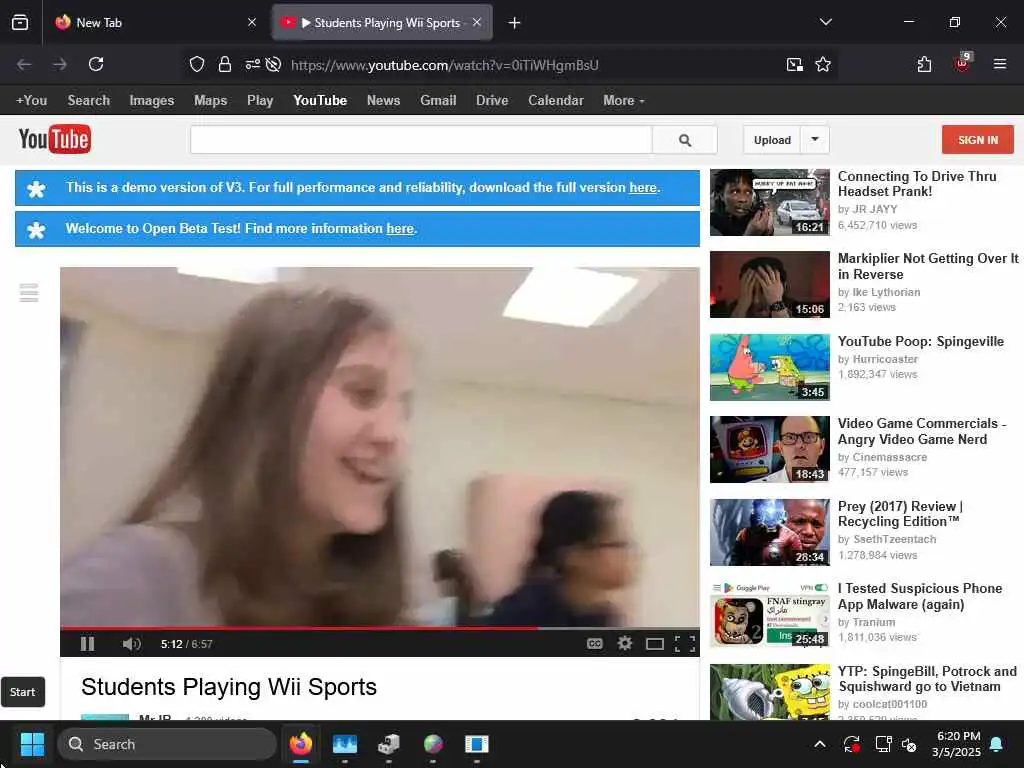
Task: Follow the 'here' link in demo version banner
Action: point(643,187)
